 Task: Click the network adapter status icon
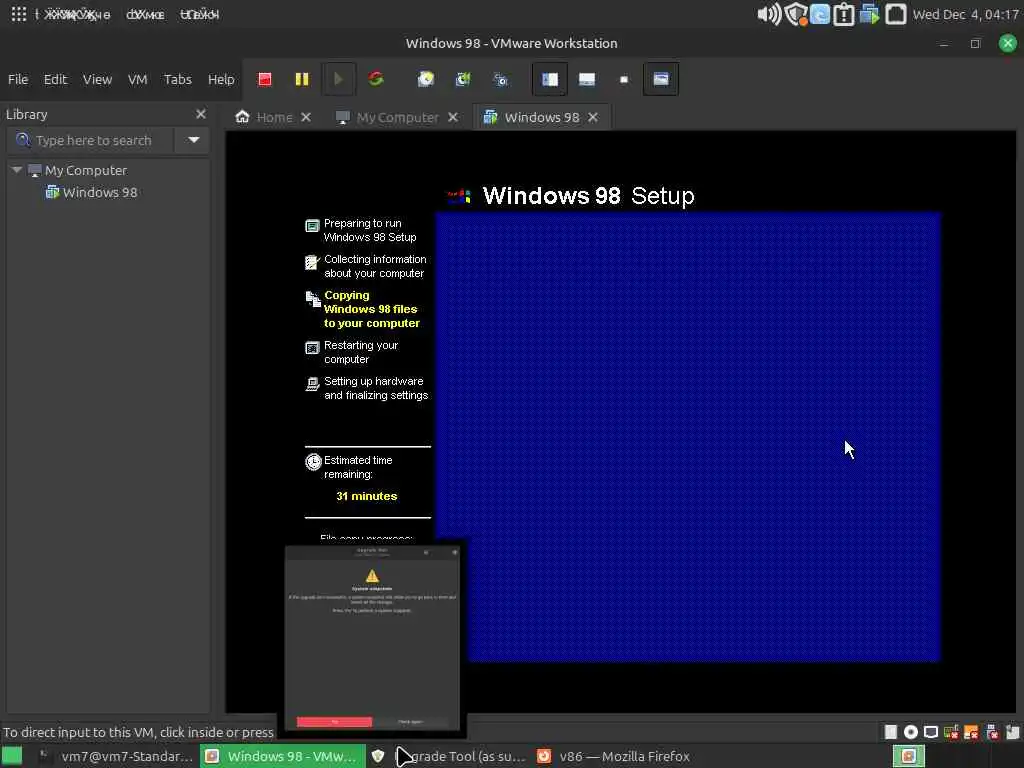pyautogui.click(x=931, y=732)
